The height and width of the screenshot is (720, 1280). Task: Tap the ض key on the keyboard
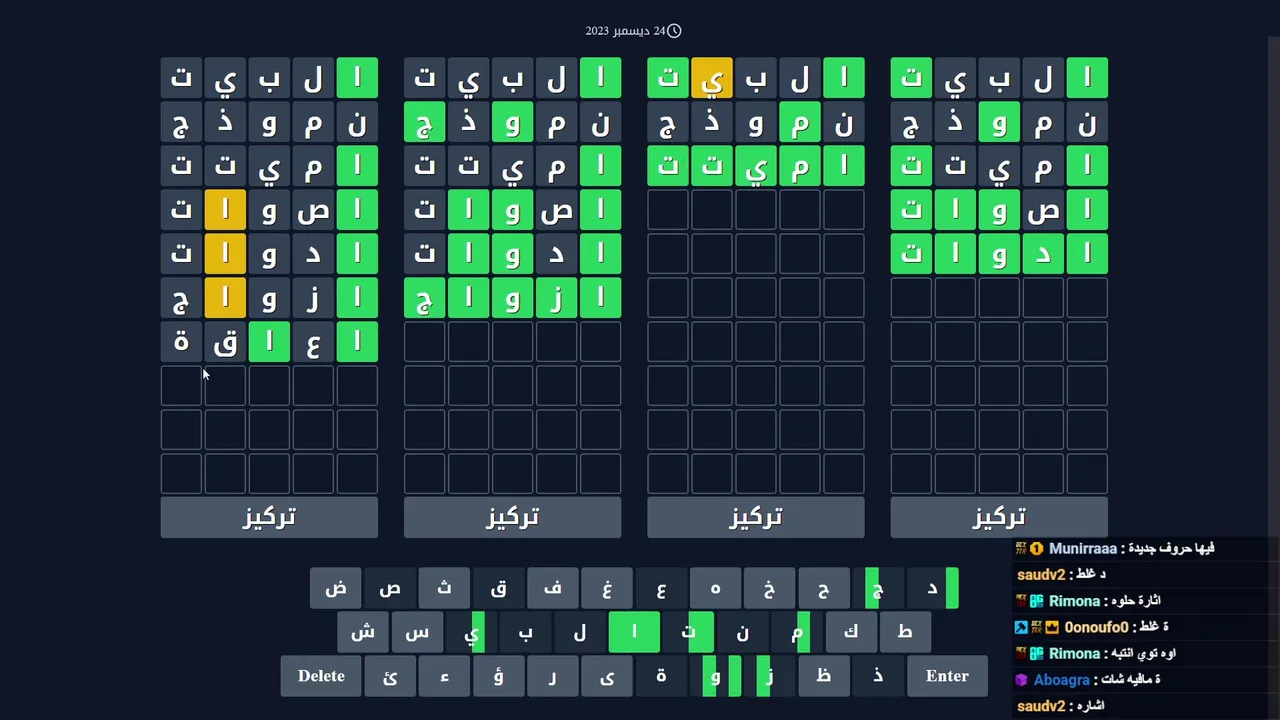[336, 588]
